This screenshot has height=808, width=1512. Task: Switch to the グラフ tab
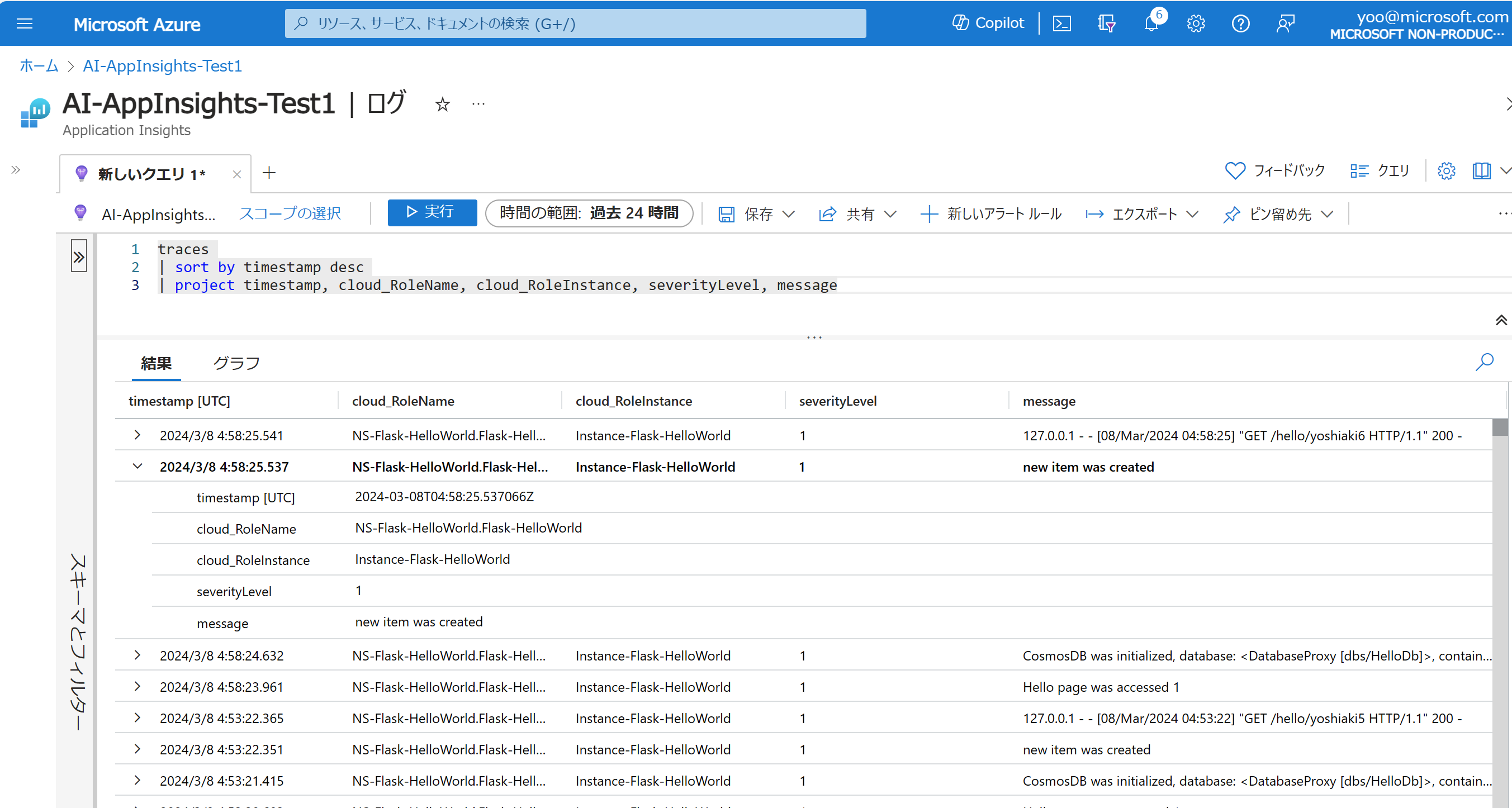tap(236, 363)
